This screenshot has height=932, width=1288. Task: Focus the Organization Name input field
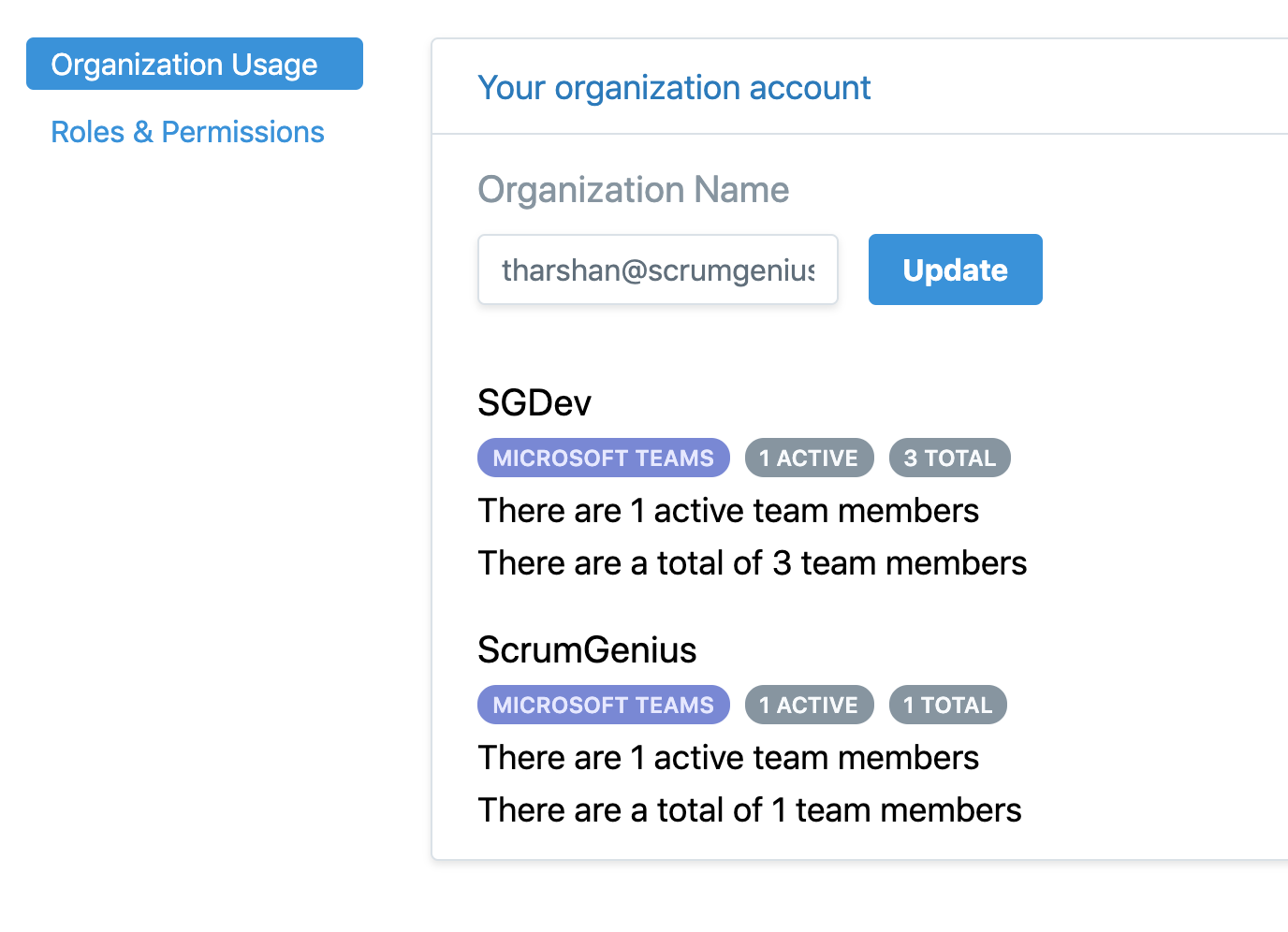coord(658,269)
